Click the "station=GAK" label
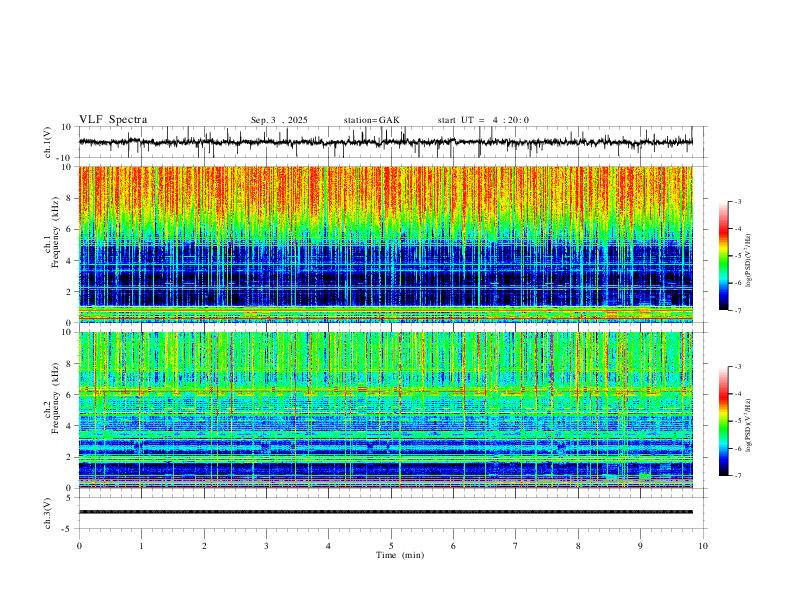792x612 pixels. [x=371, y=120]
